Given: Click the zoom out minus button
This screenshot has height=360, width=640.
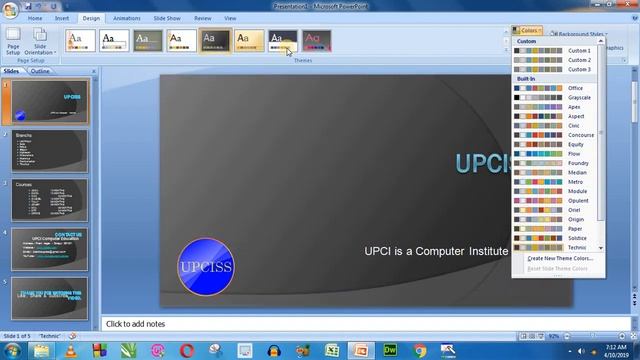Looking at the screenshot, I should [x=567, y=336].
